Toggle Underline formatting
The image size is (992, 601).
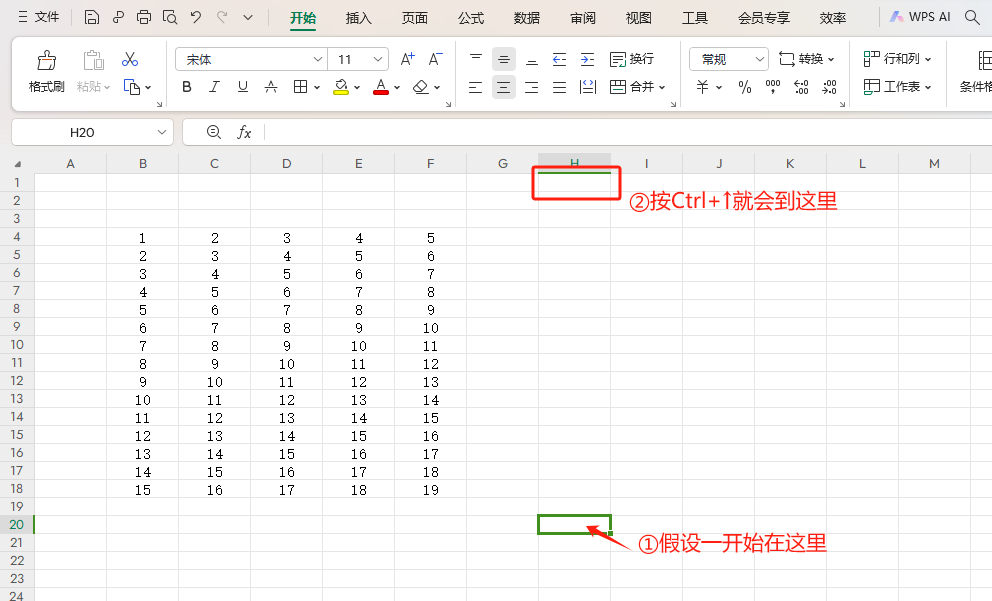point(242,87)
